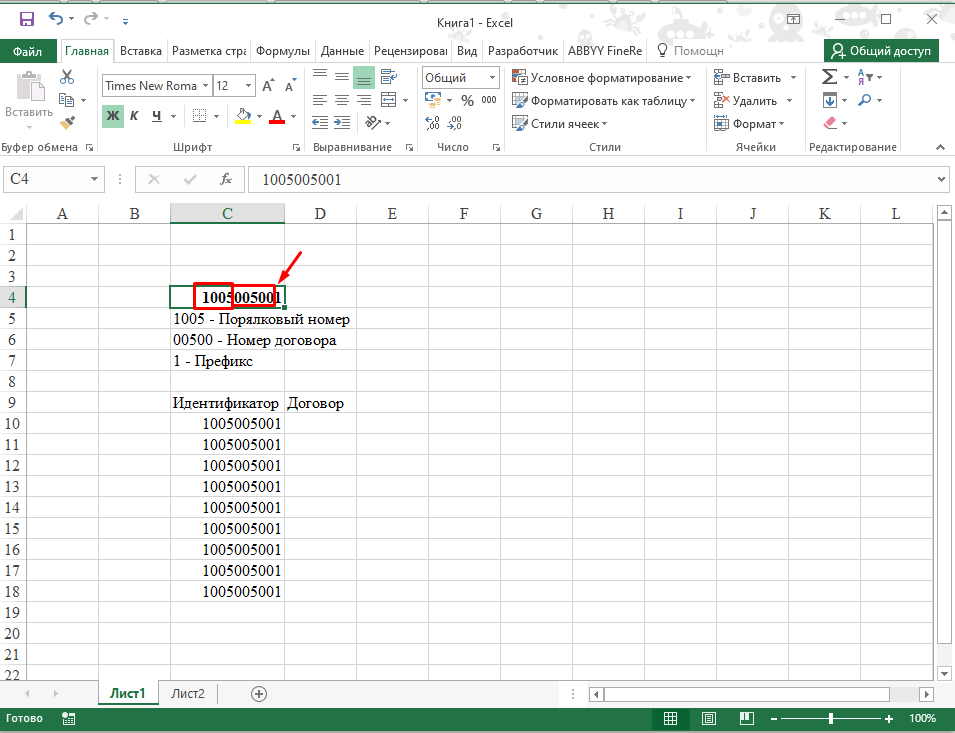955x733 pixels.
Task: Increase the decimal places
Action: pyautogui.click(x=432, y=123)
